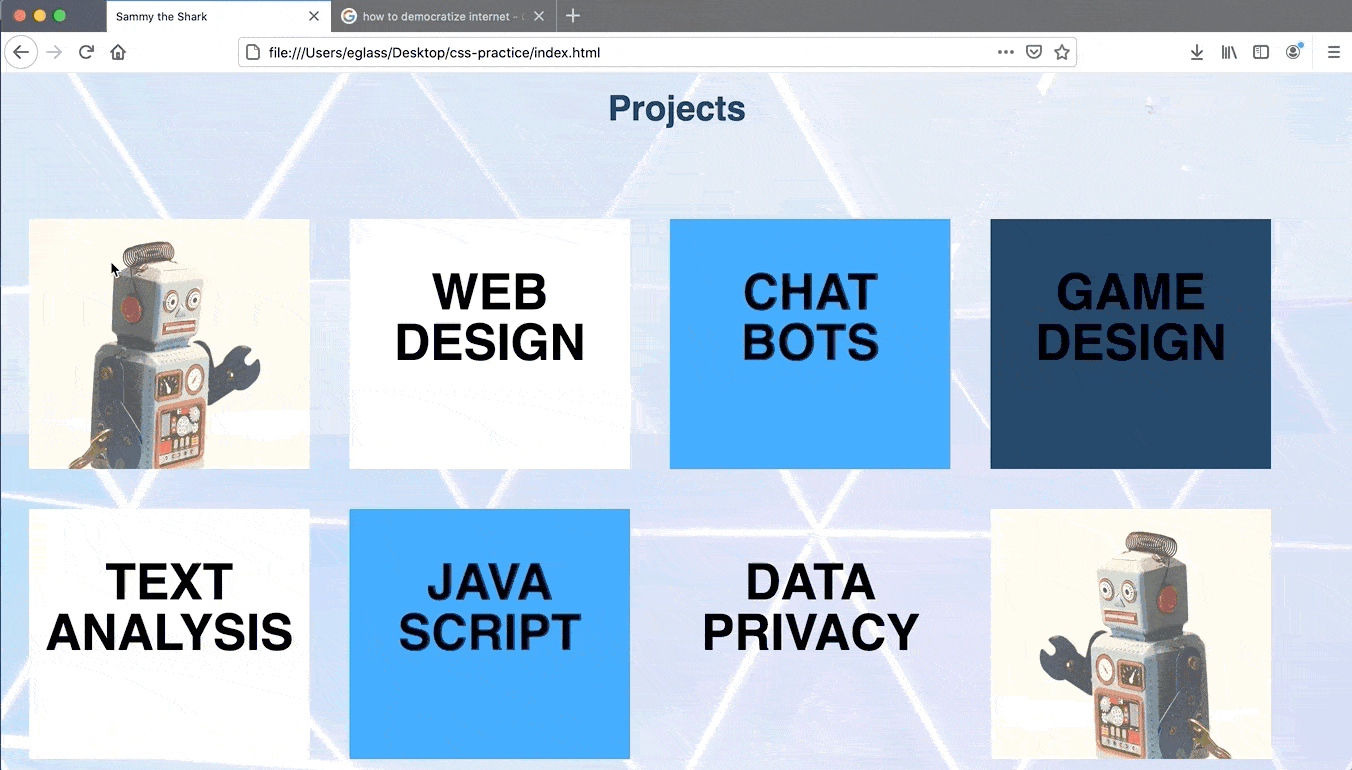
Task: Go back one page
Action: 21,52
